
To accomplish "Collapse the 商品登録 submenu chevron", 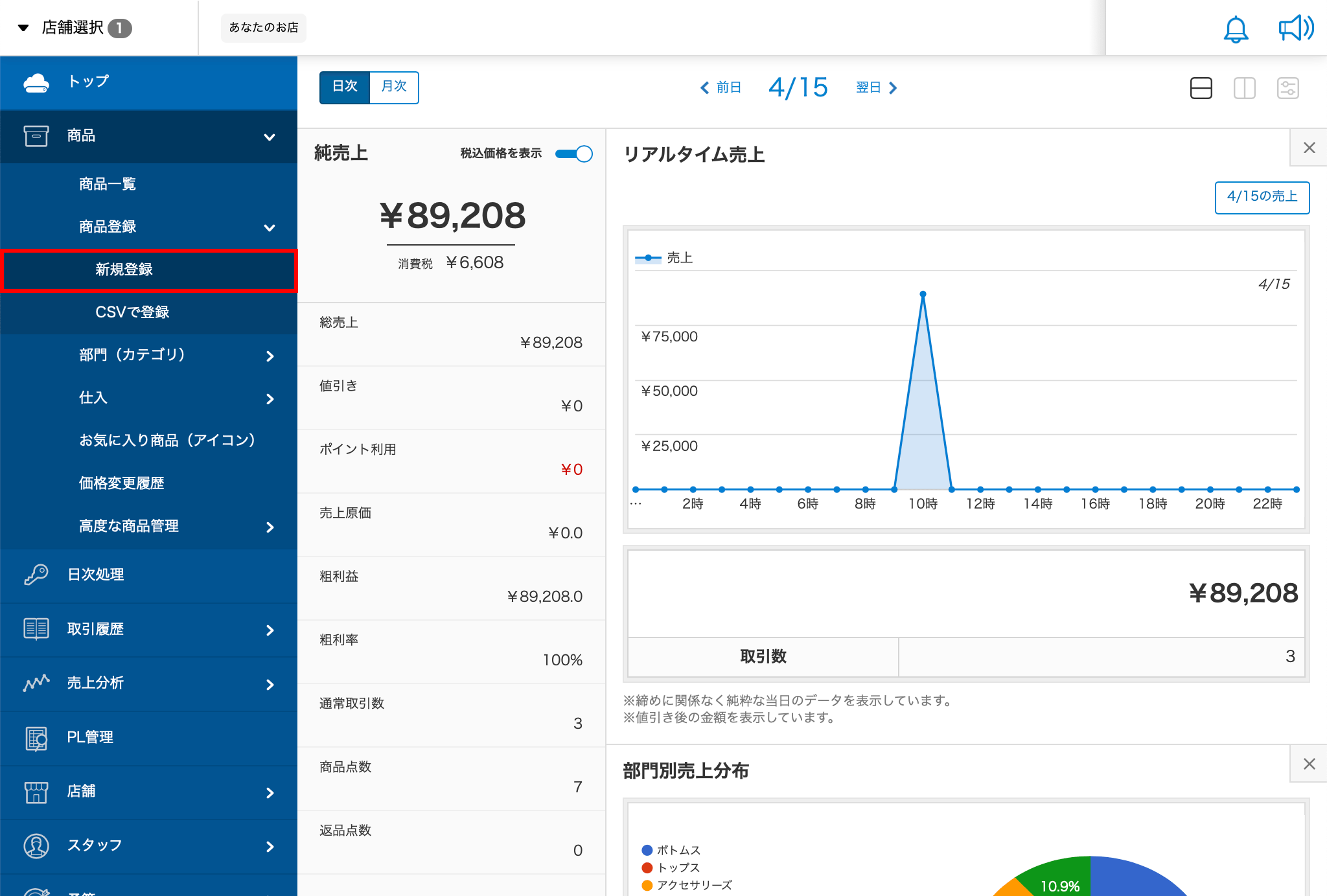I will click(270, 227).
